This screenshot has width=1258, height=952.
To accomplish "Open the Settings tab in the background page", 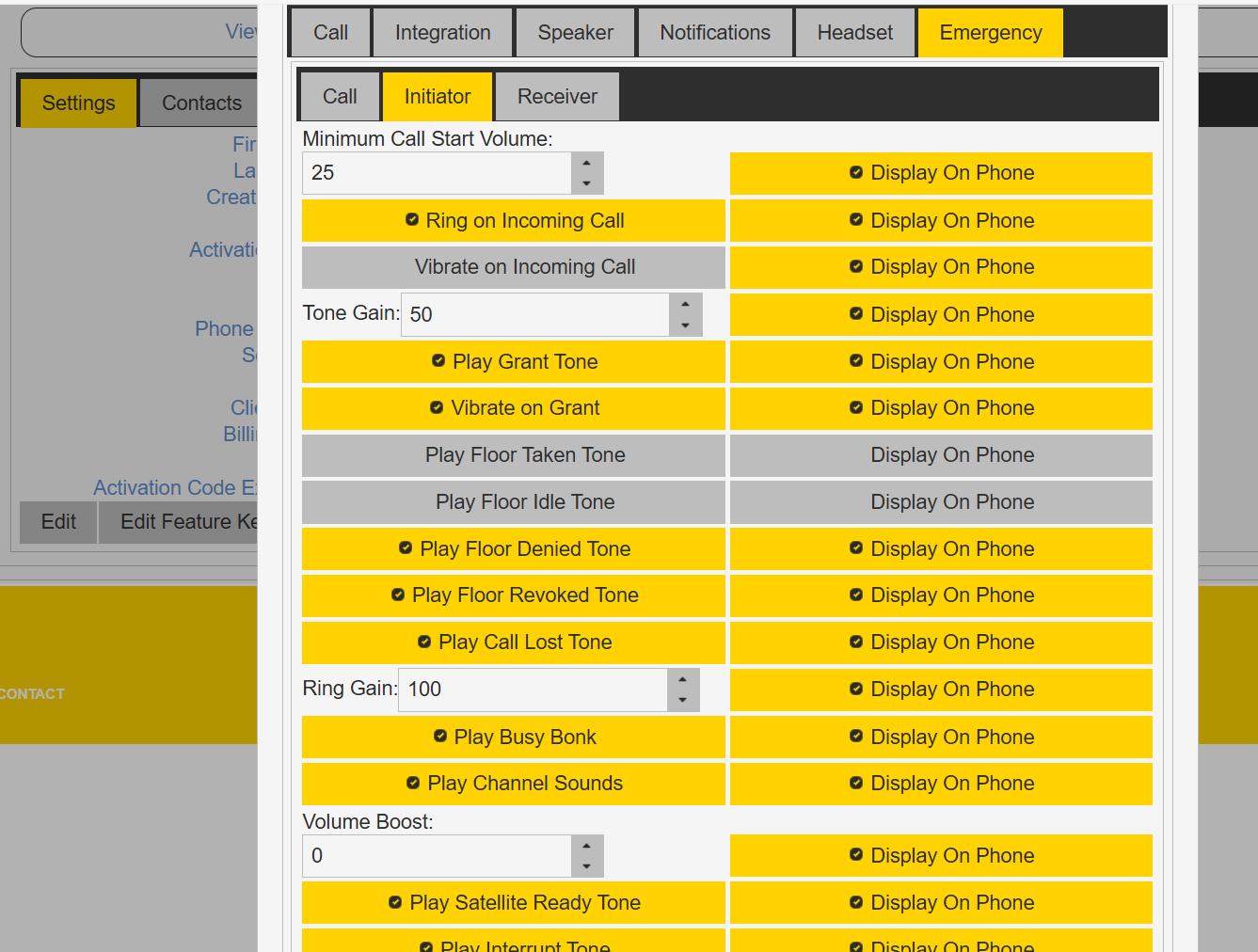I will [x=78, y=103].
